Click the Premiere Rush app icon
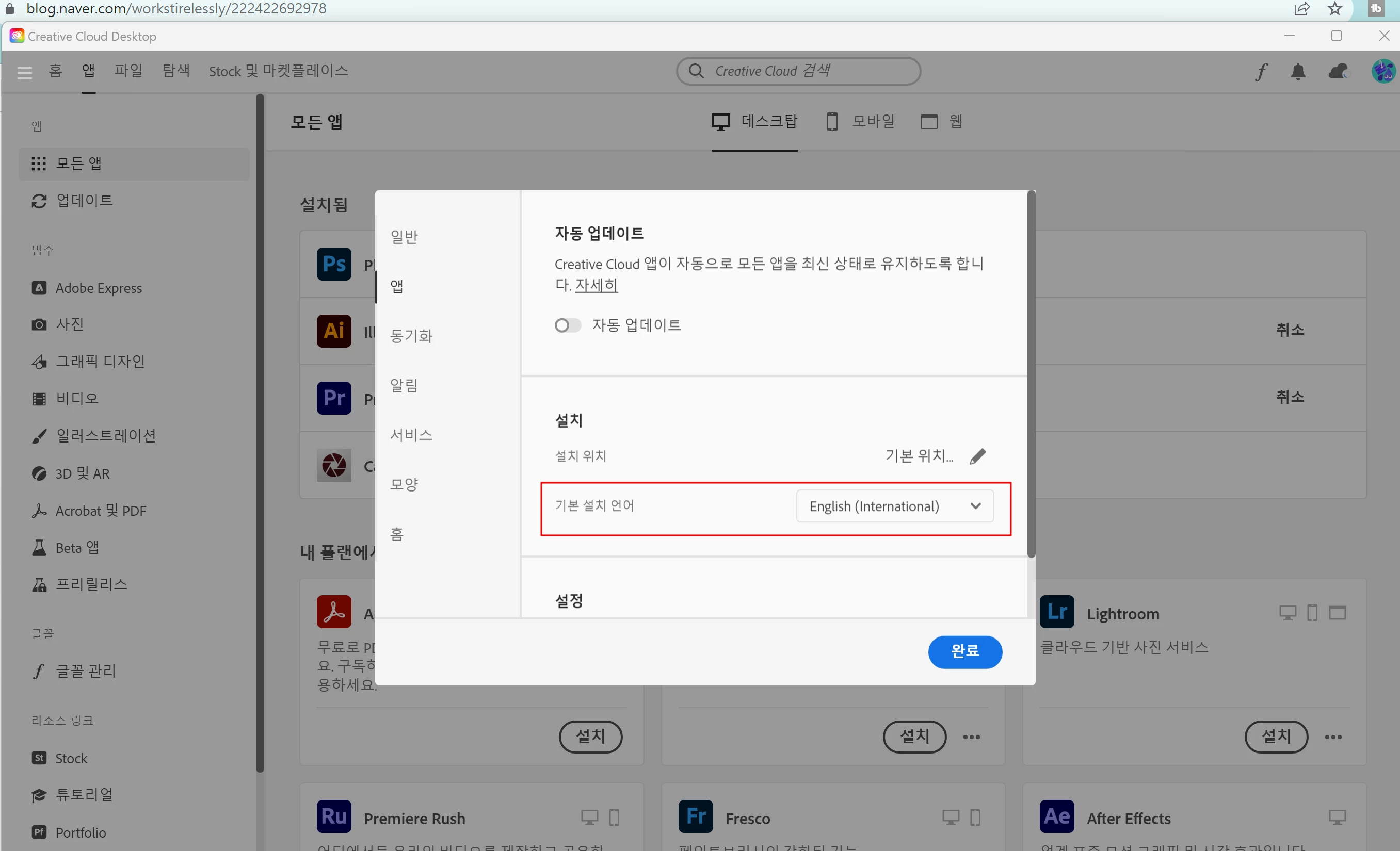The width and height of the screenshot is (1400, 851). (x=333, y=816)
